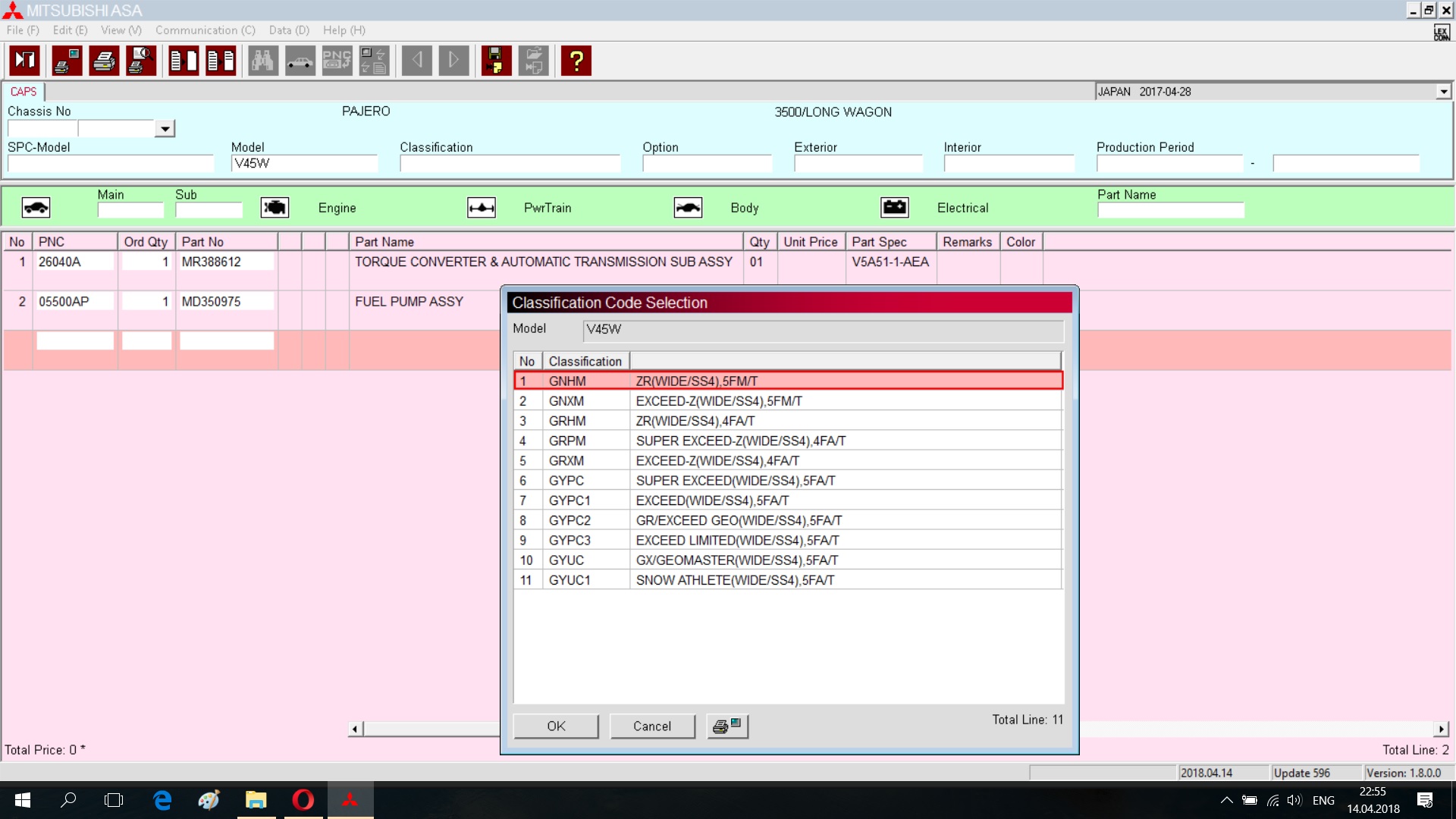Open print preview with magnifier icon
This screenshot has width=1456, height=819.
pos(141,61)
